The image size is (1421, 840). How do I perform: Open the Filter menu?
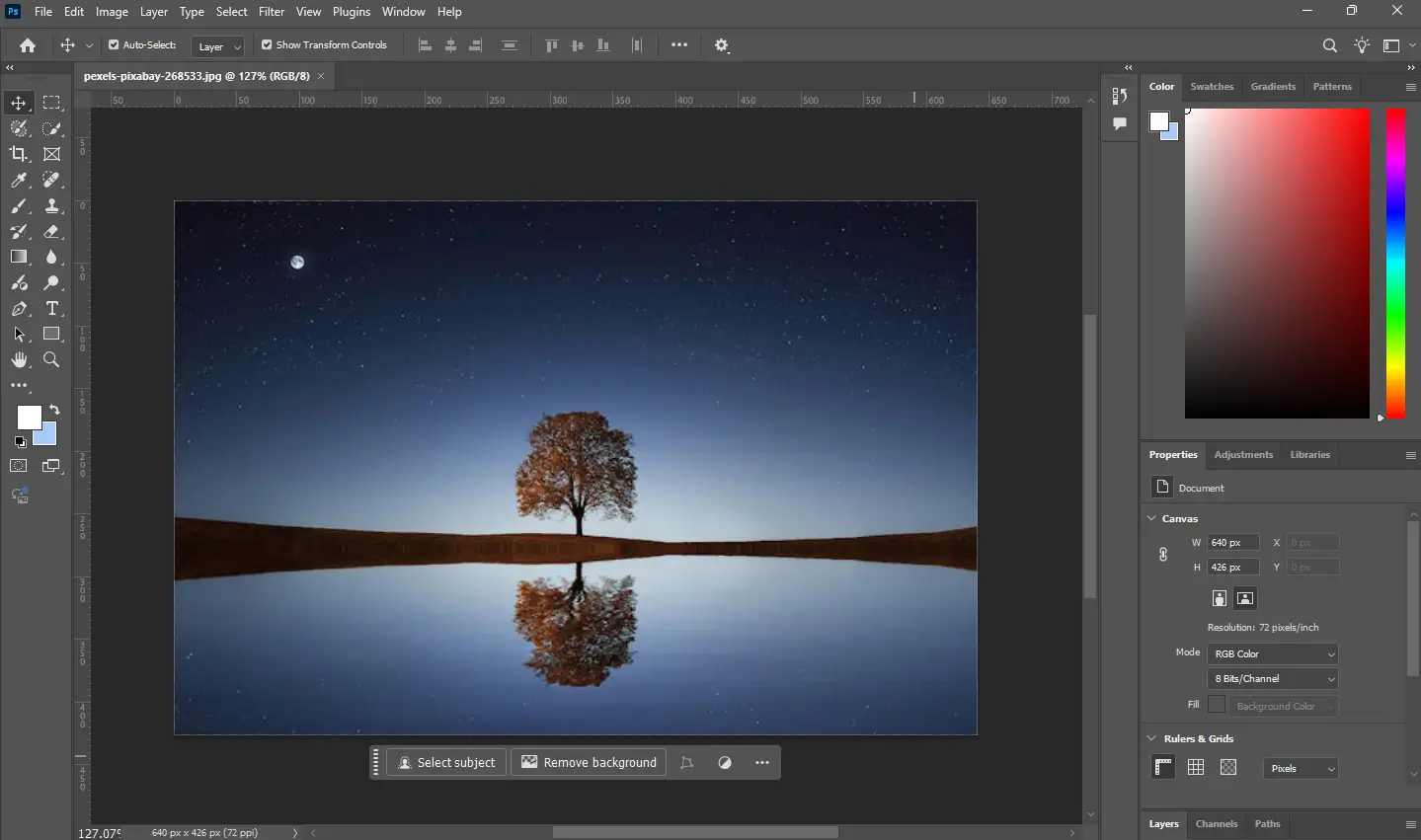click(x=272, y=11)
